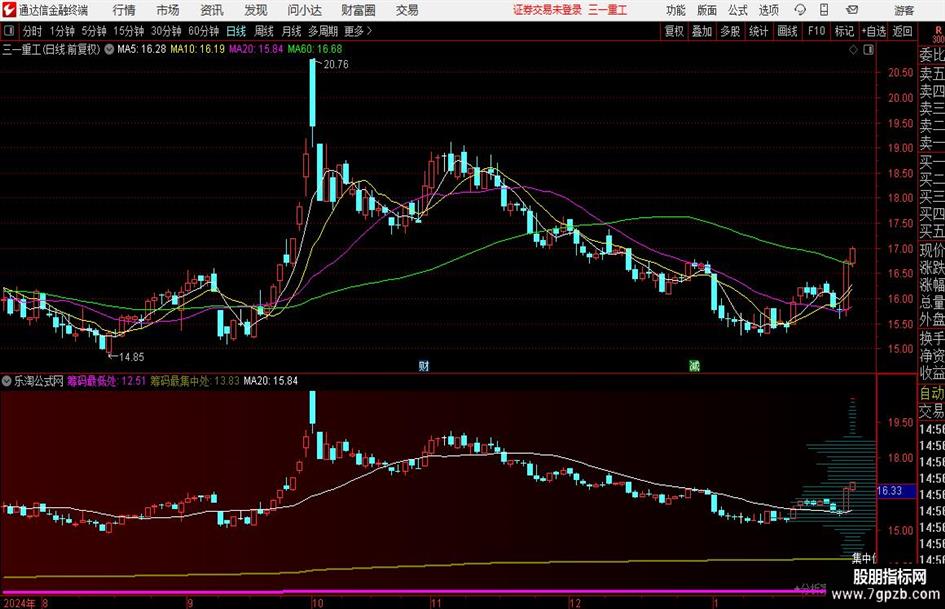Click the 返回 back button
The height and width of the screenshot is (609, 945).
pyautogui.click(x=902, y=31)
